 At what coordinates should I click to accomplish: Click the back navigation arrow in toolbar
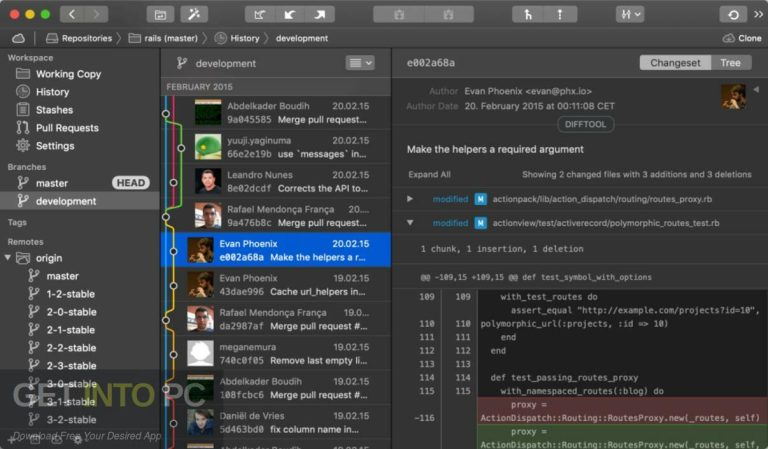[x=72, y=14]
